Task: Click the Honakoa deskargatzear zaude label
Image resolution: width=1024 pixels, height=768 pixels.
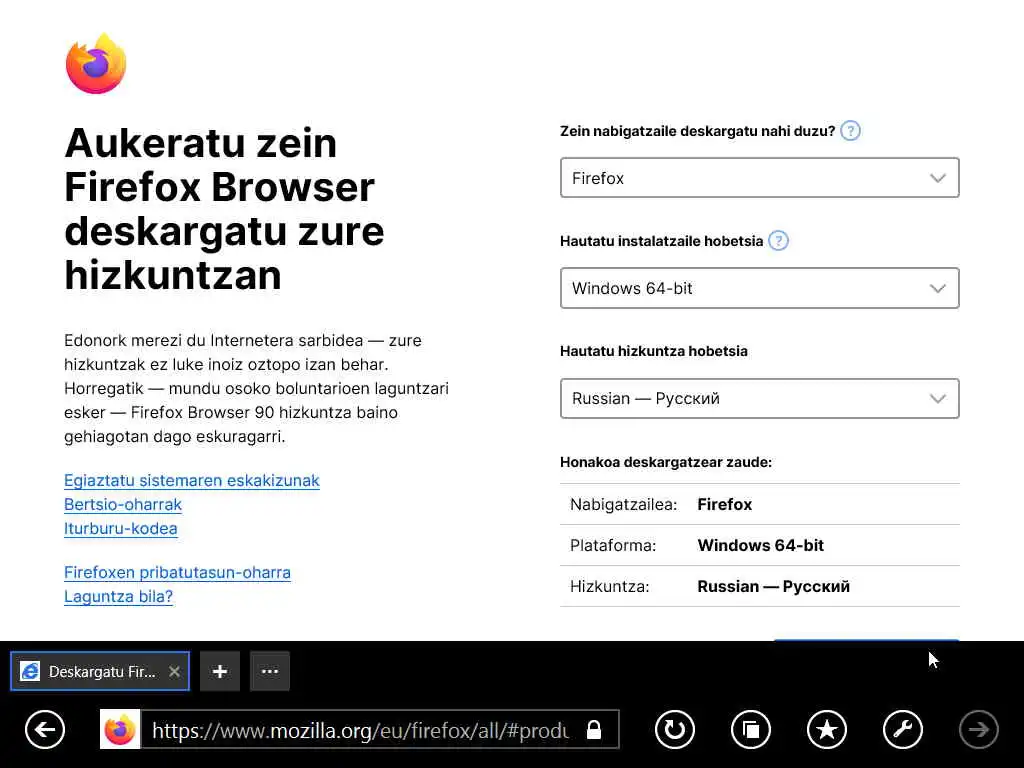Action: point(665,462)
